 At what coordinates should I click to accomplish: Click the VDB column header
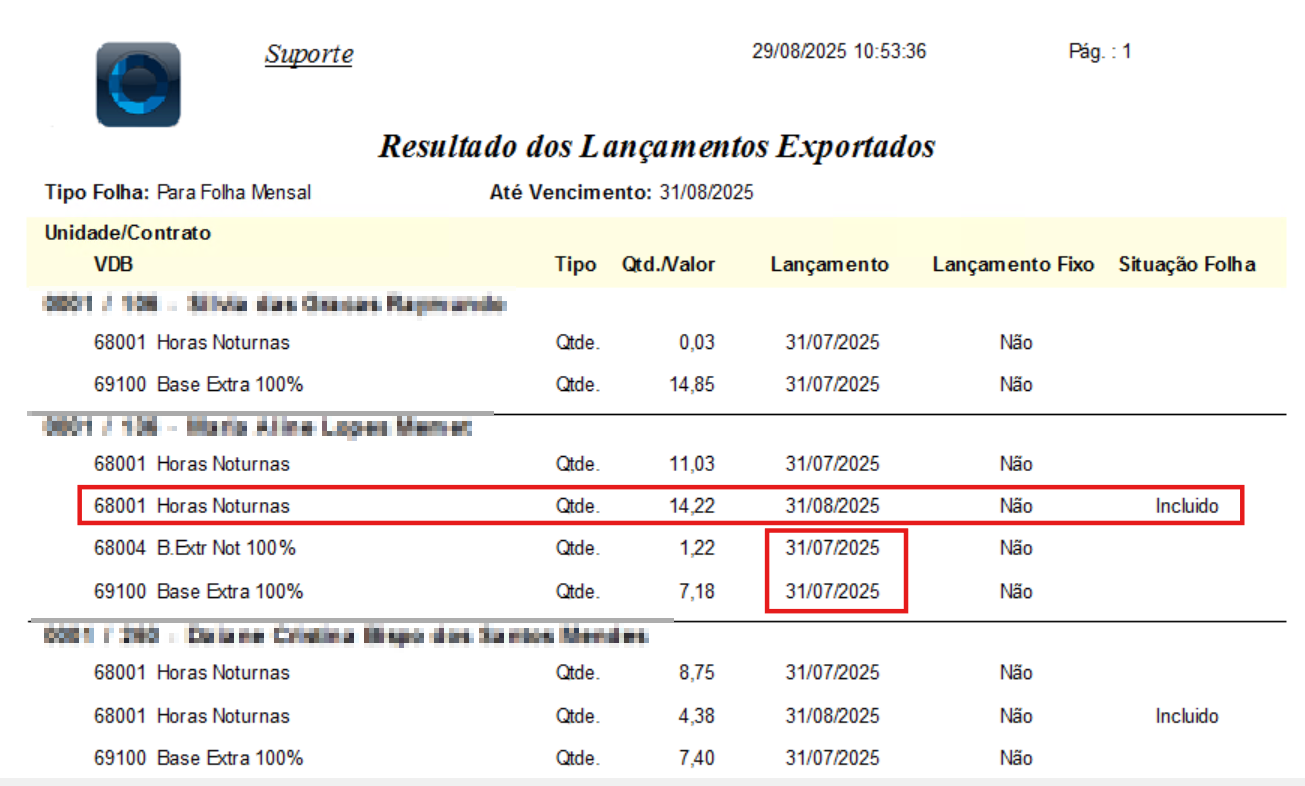coord(114,265)
